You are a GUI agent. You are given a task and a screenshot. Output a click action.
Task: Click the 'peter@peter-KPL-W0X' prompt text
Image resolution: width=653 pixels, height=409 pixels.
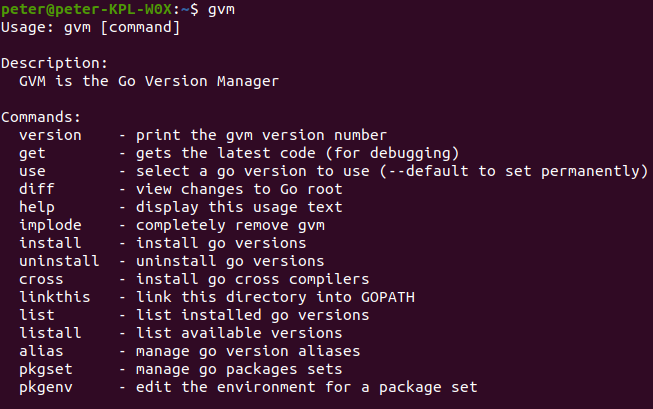pos(83,8)
